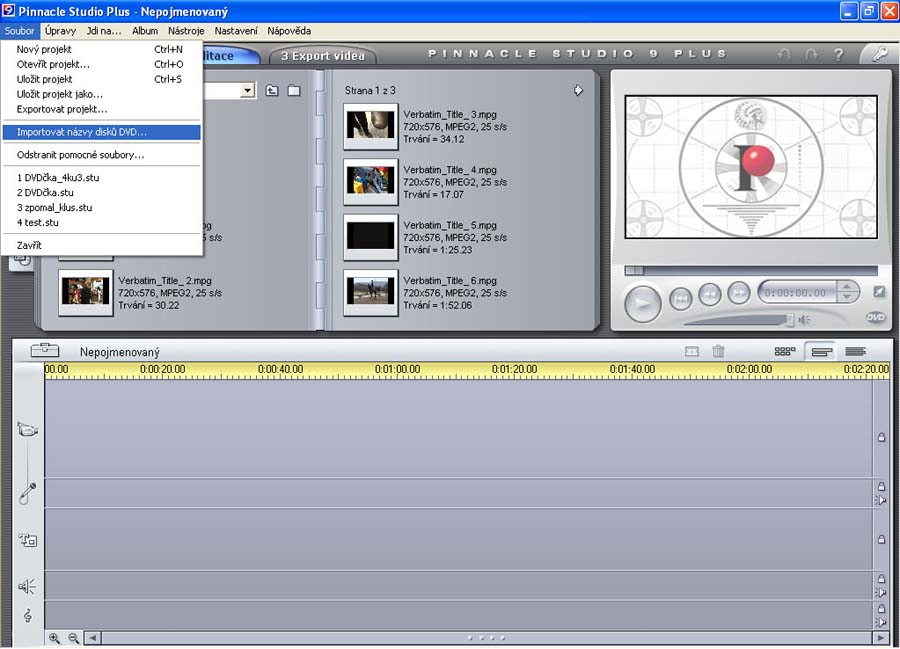Image resolution: width=900 pixels, height=649 pixels.
Task: Go to the next album page arrow
Action: point(578,90)
